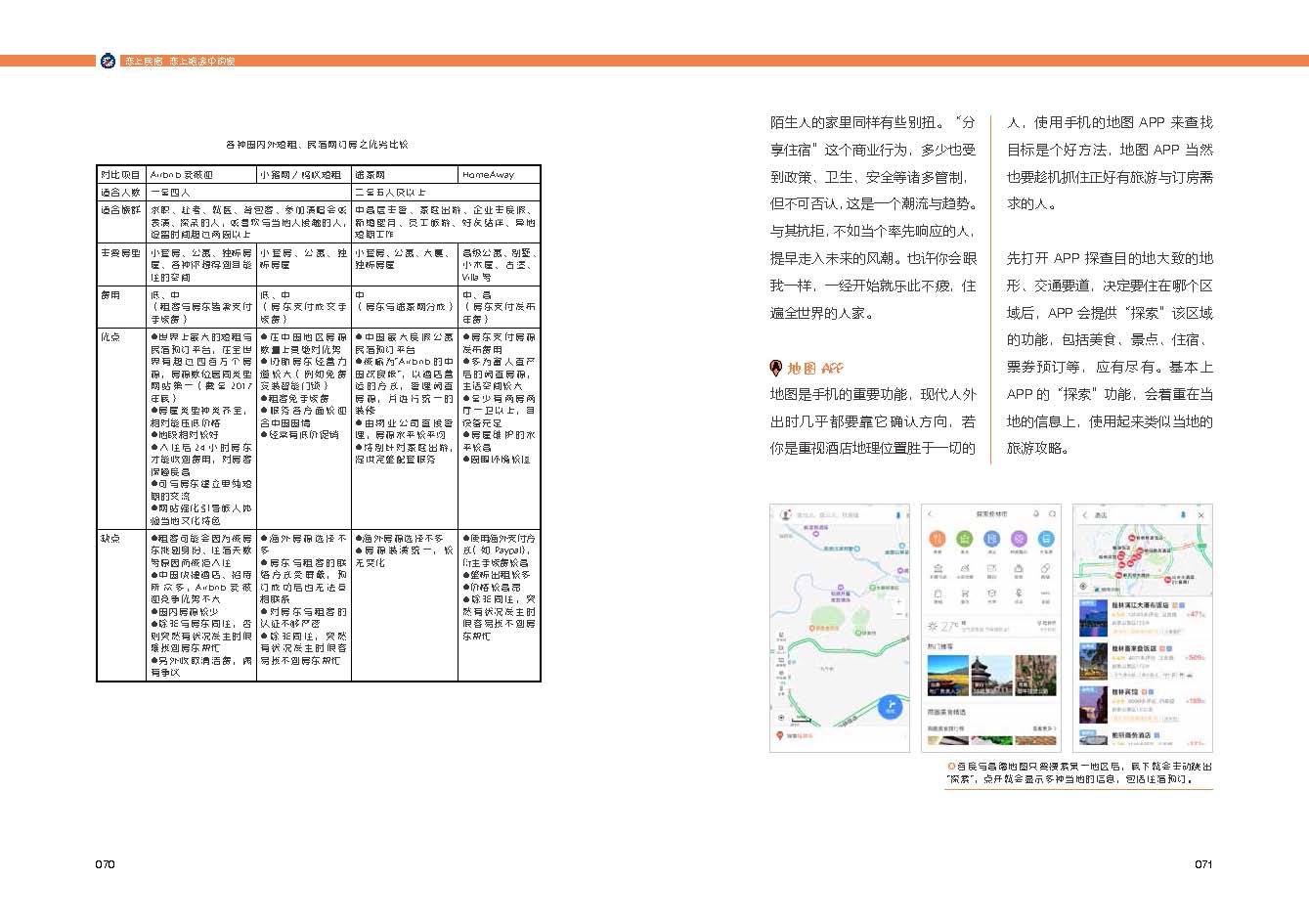The image size is (1309, 924).
Task: Open the bell notification icon in explore screen
Action: [1035, 514]
